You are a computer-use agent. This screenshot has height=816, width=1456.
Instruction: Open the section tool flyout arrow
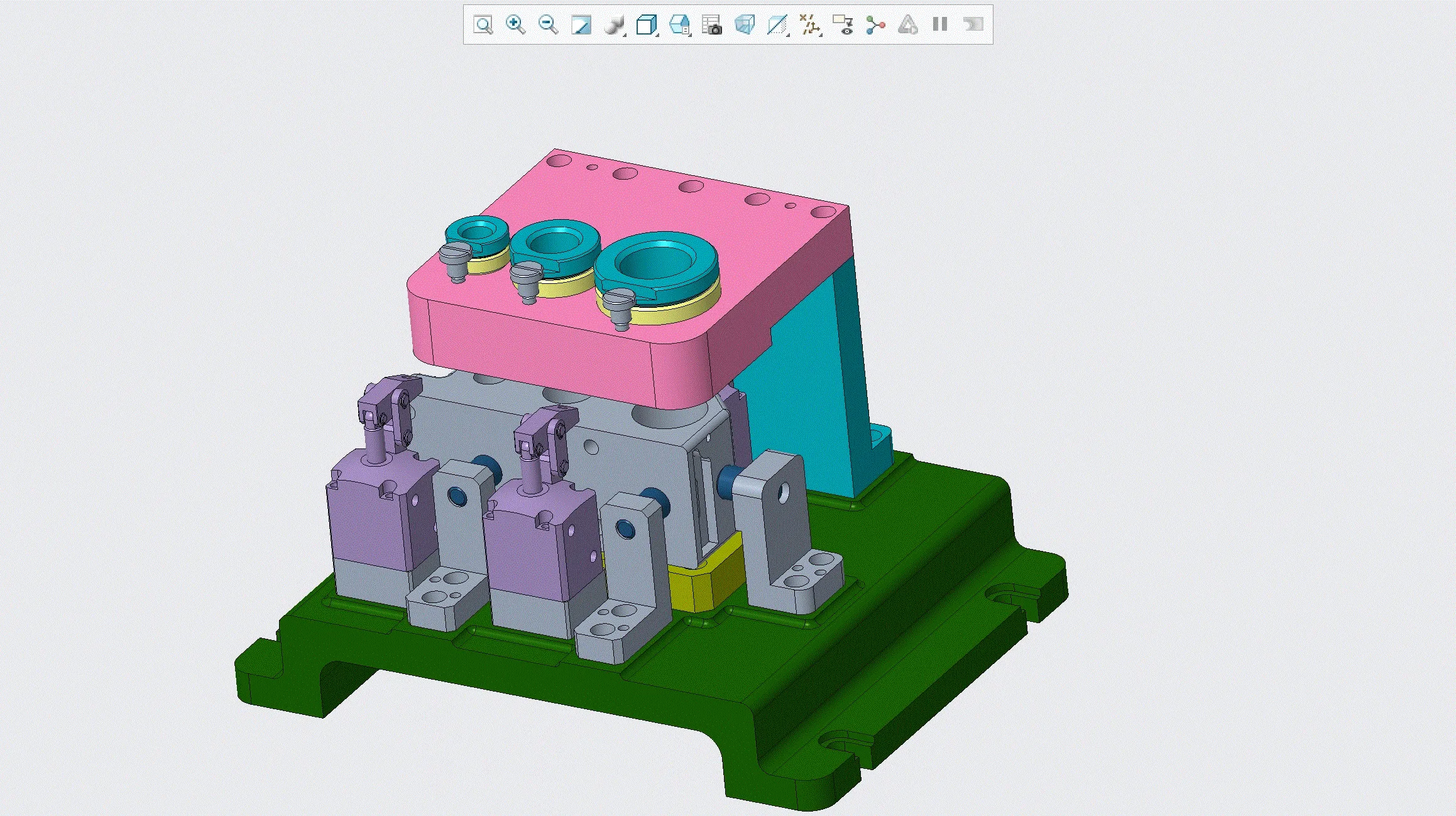tap(789, 35)
